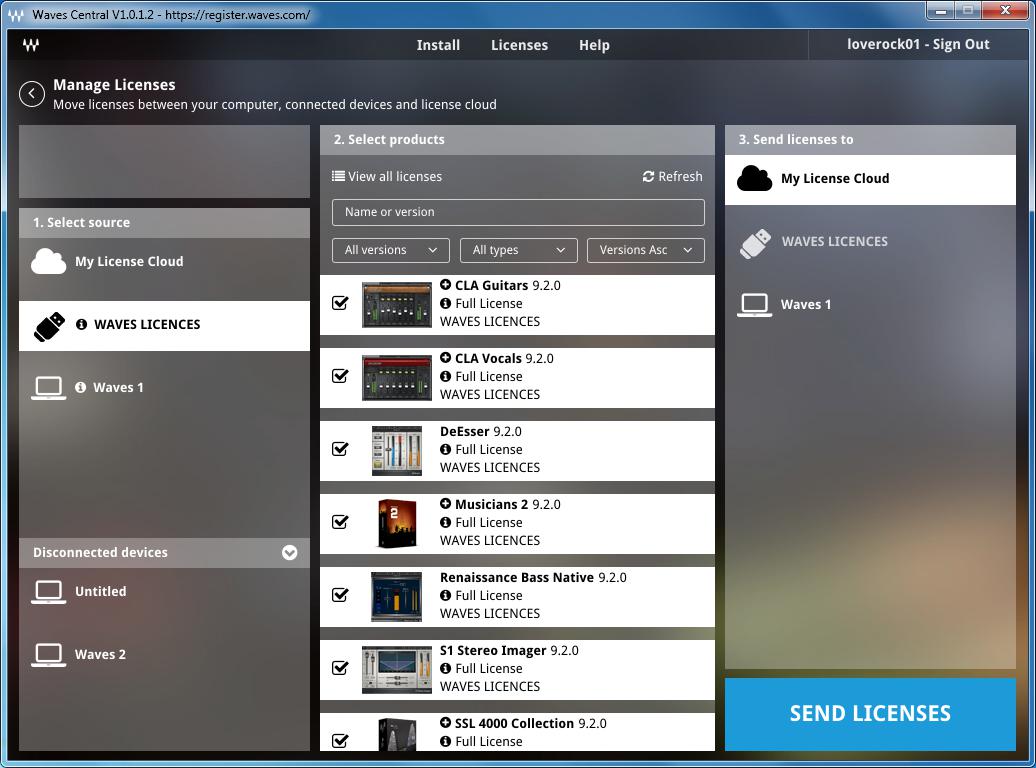The image size is (1036, 768).
Task: Open Full License info icon for S1 Stereo Imager
Action: 445,668
